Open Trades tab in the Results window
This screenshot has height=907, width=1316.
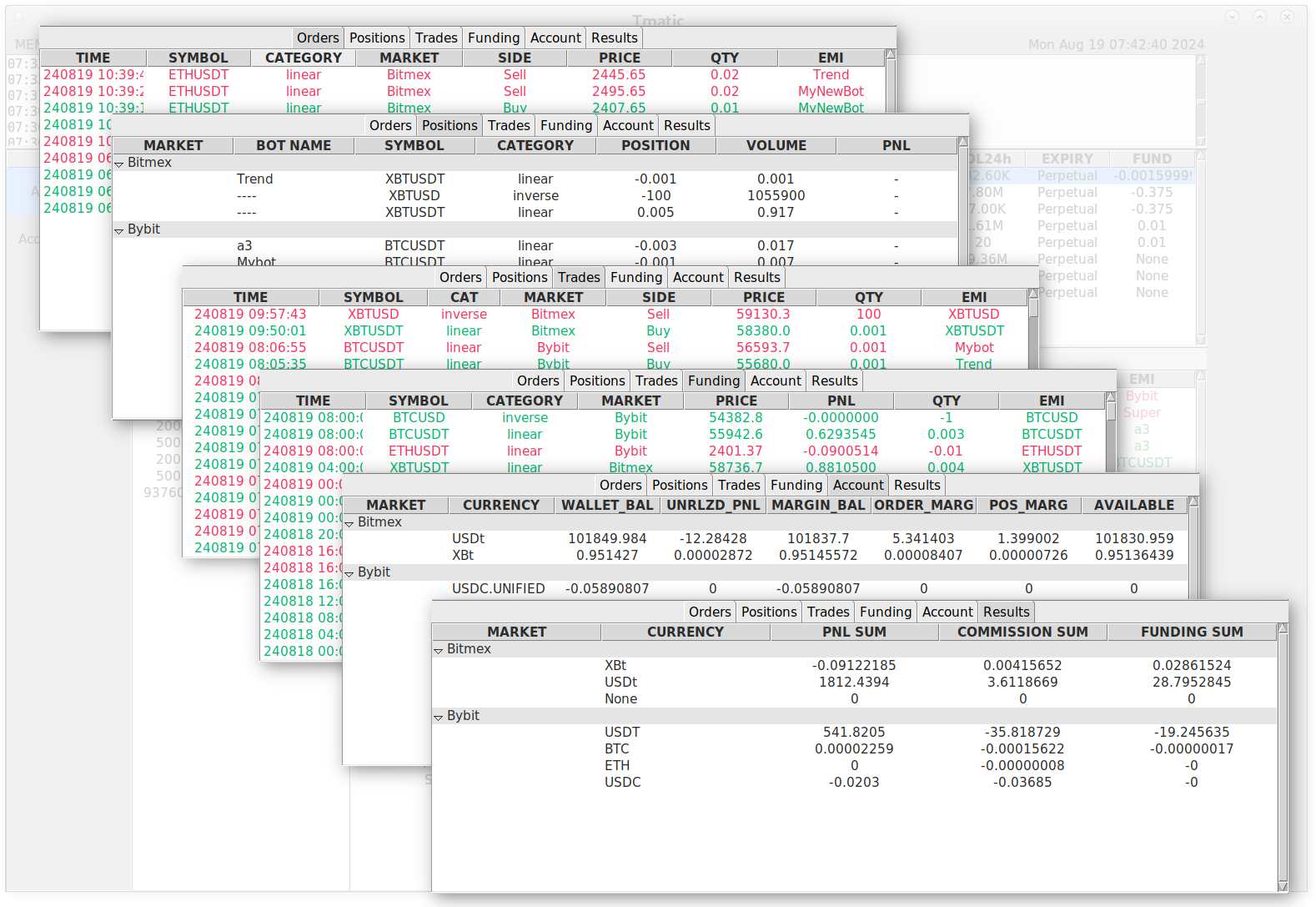click(828, 612)
